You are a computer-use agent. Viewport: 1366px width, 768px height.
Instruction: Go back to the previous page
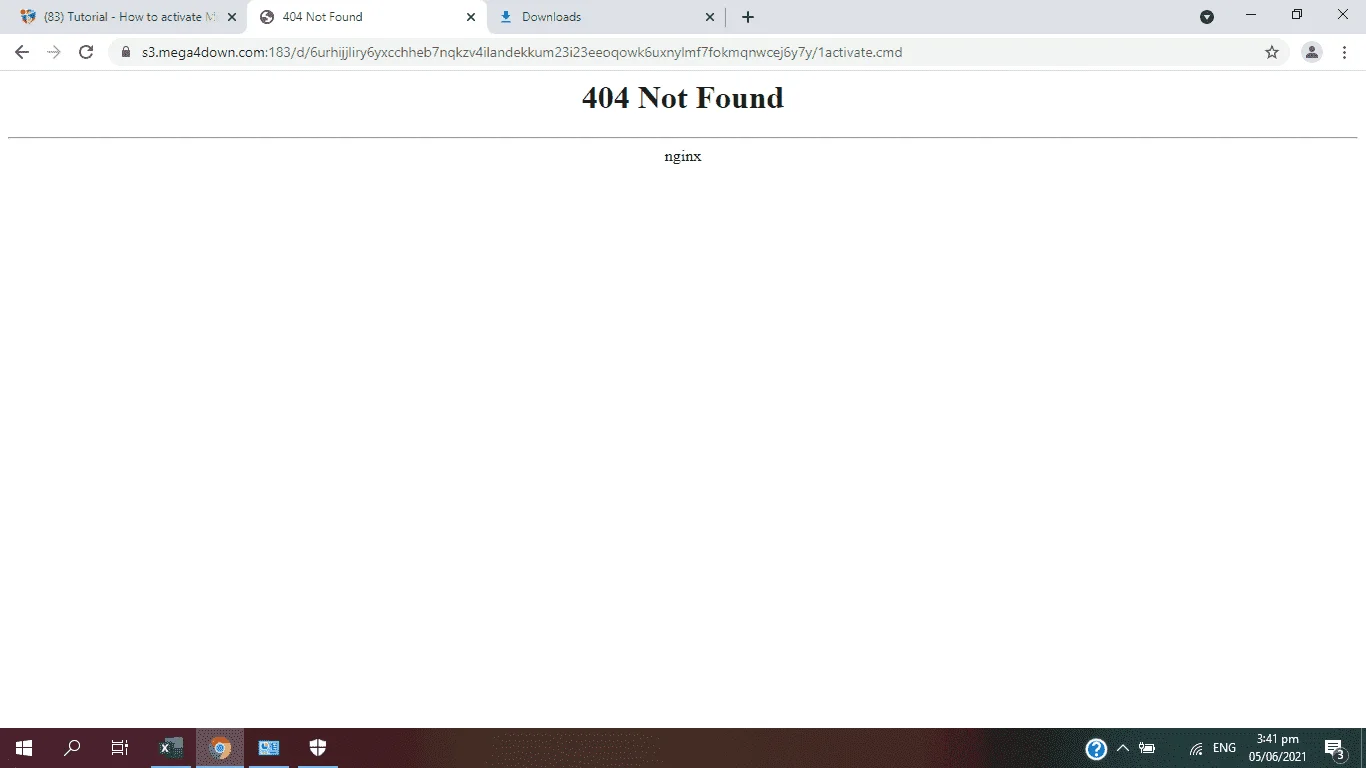[x=22, y=52]
